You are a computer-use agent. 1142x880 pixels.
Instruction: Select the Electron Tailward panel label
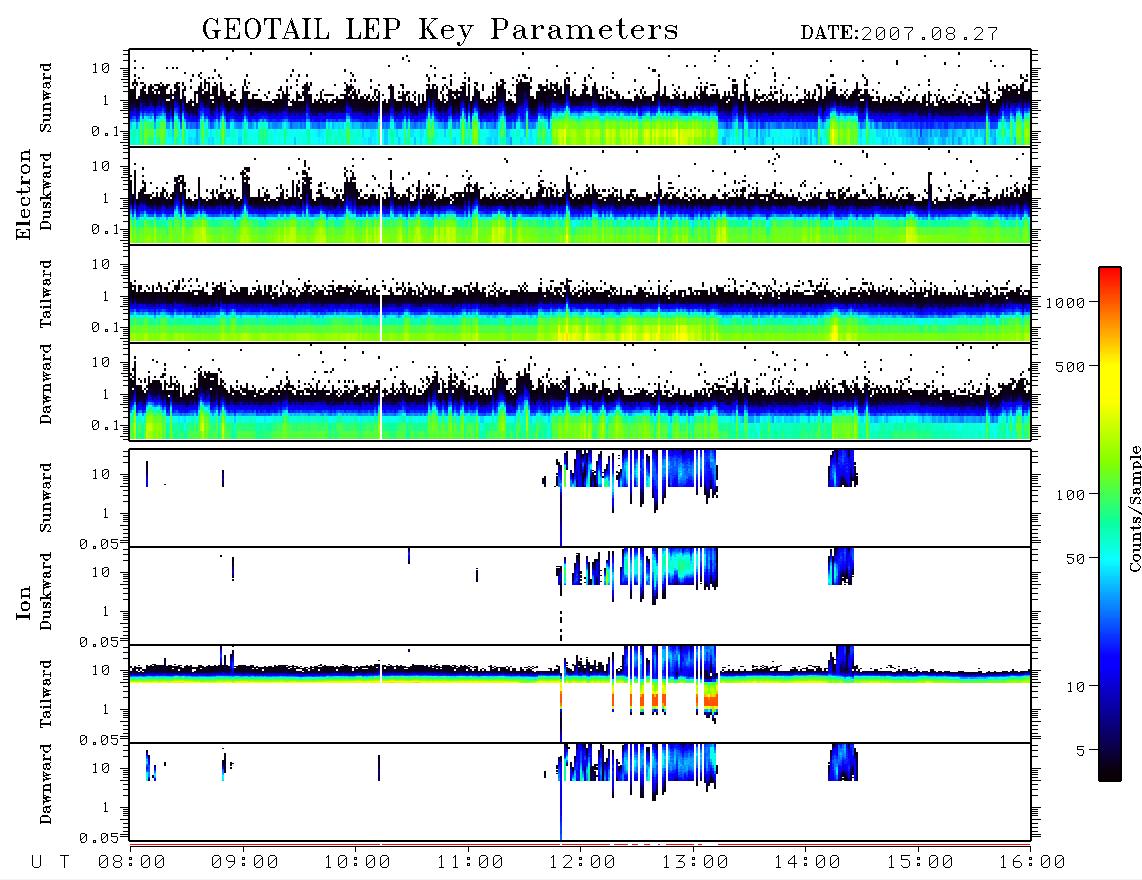[46, 294]
